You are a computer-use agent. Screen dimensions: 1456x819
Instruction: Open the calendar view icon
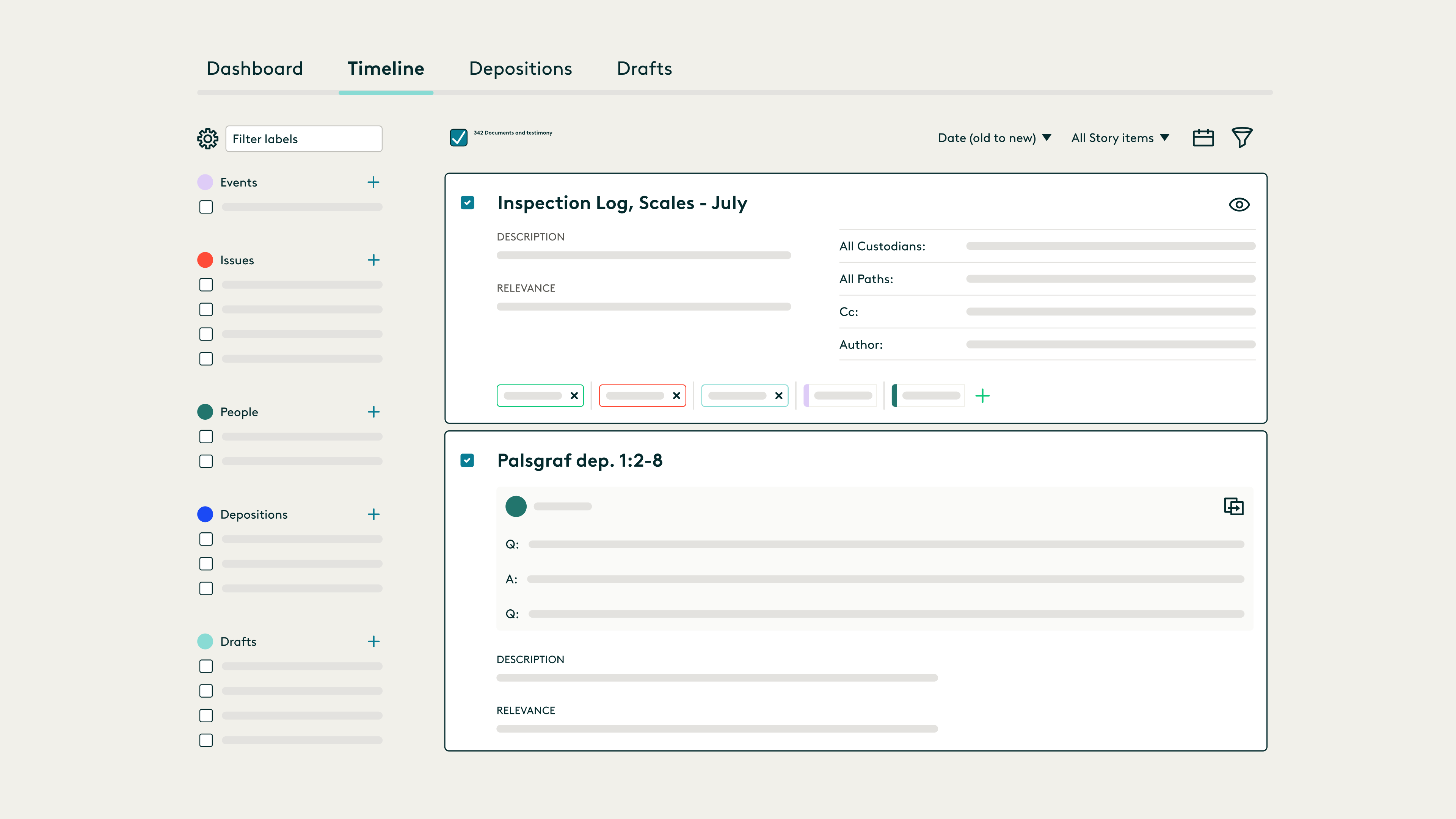pos(1203,137)
